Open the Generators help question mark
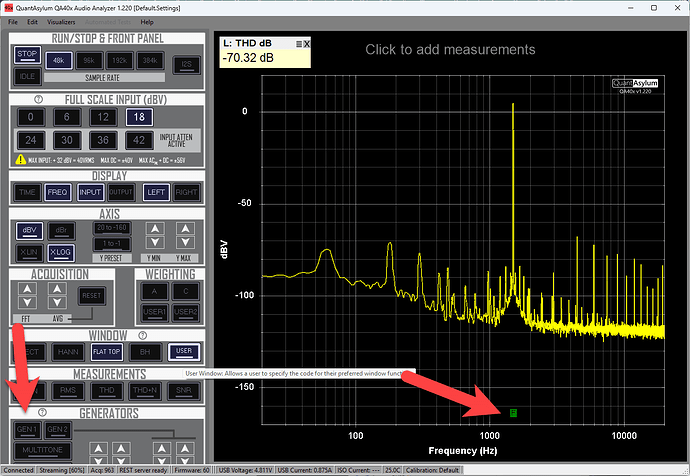The image size is (690, 476). (41, 413)
